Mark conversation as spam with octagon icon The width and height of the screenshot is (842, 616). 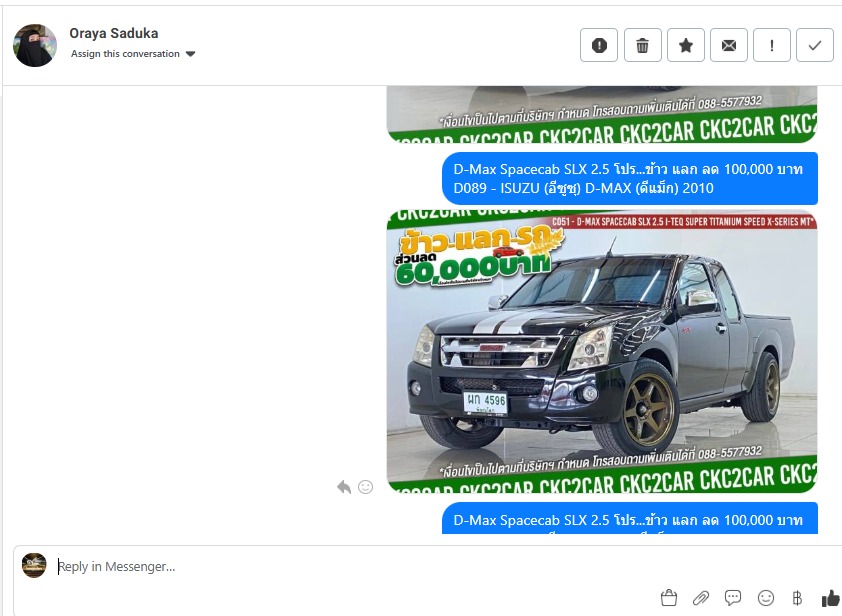[599, 45]
